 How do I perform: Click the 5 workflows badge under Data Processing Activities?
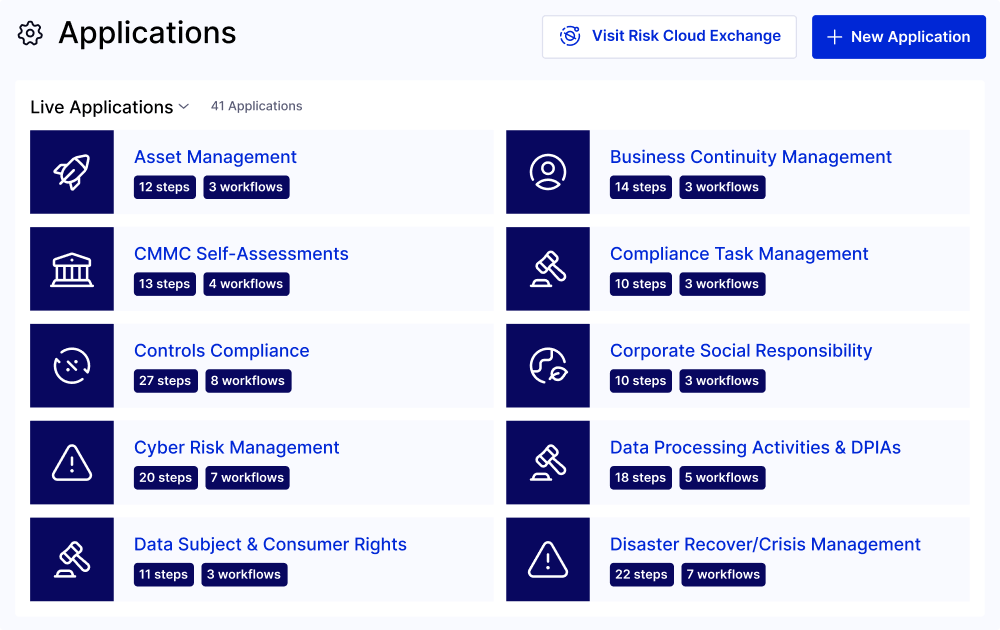point(722,478)
